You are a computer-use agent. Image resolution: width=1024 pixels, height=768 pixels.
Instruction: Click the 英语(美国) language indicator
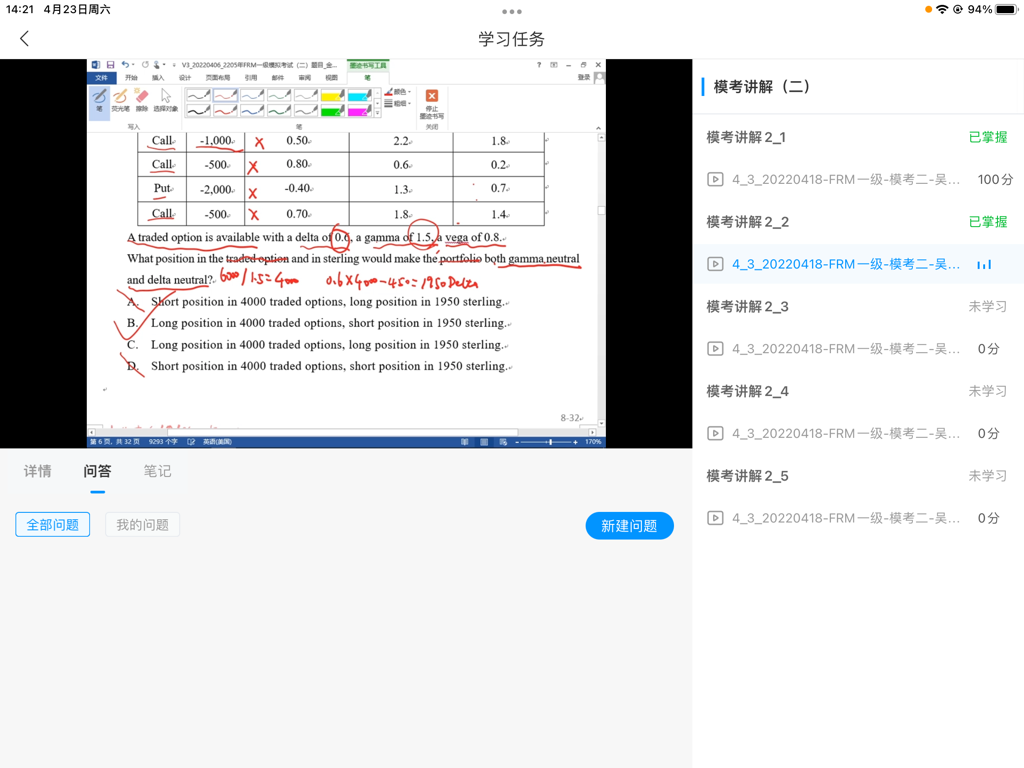(x=217, y=442)
